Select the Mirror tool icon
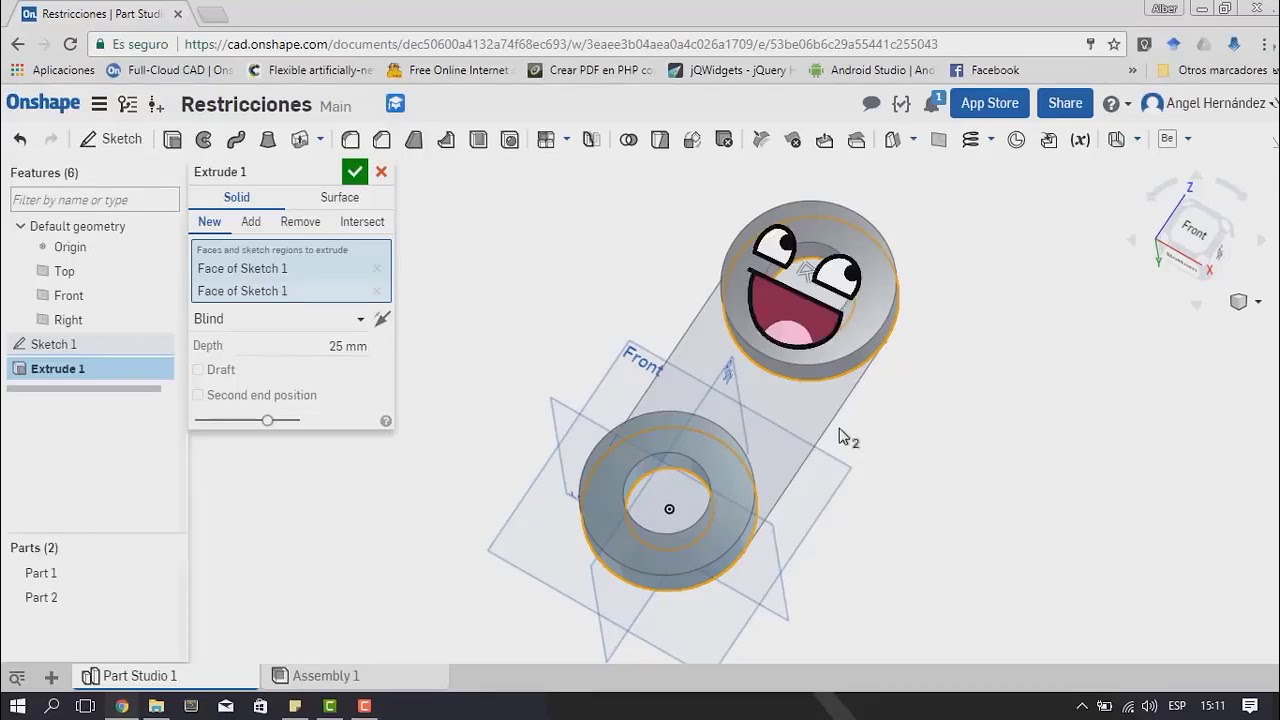 coord(592,139)
